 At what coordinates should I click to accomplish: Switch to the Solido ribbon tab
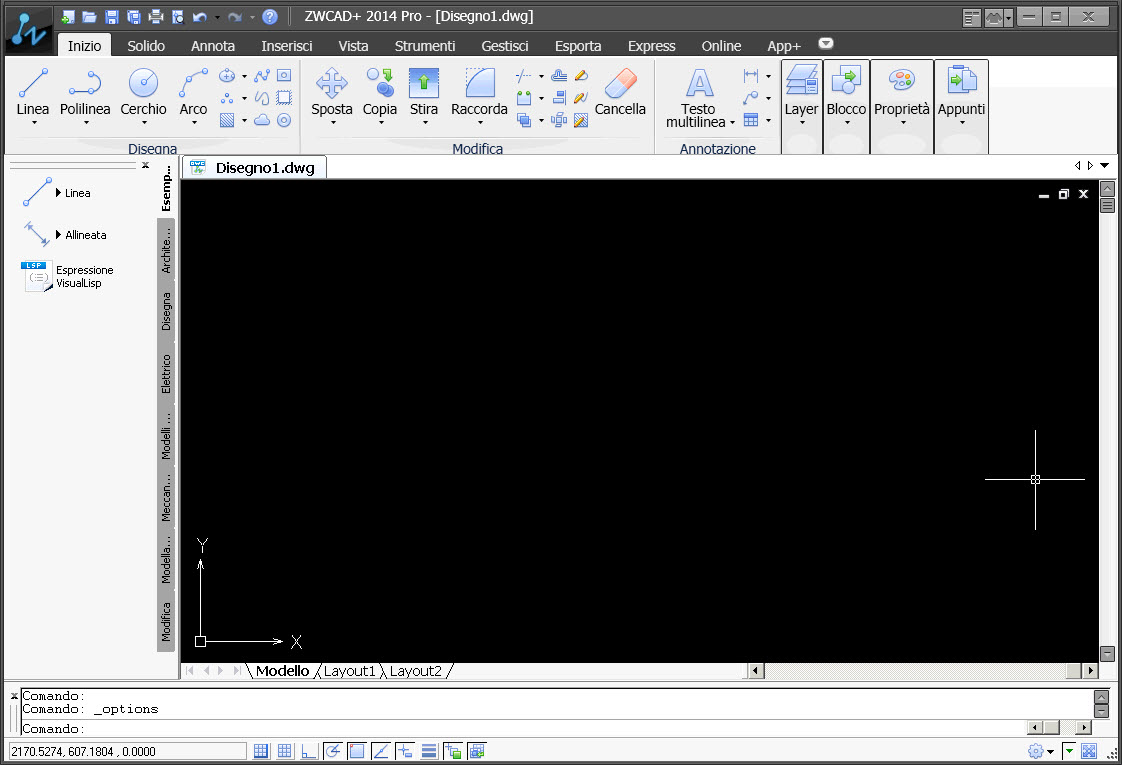point(146,46)
